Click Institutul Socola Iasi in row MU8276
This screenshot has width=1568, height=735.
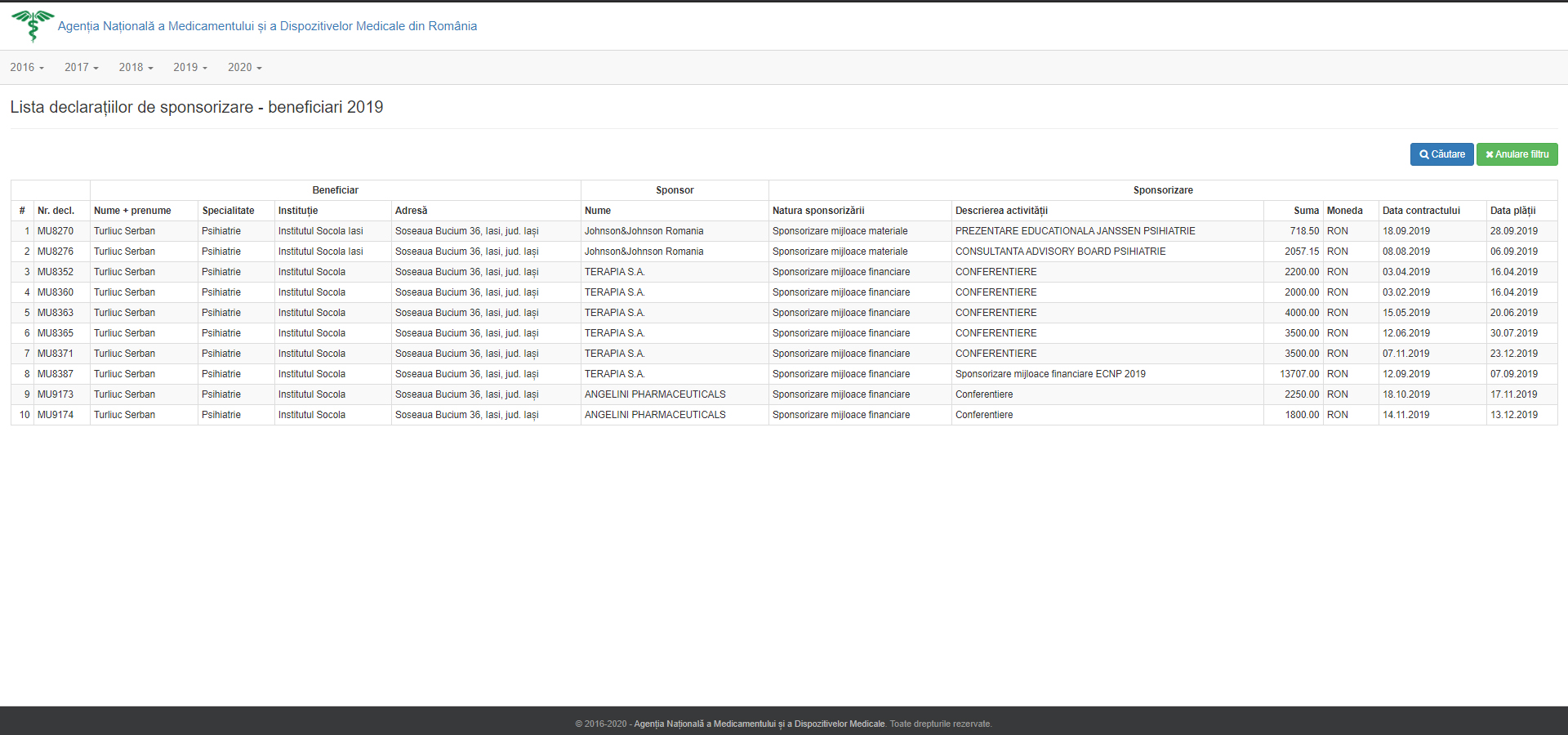(x=321, y=252)
